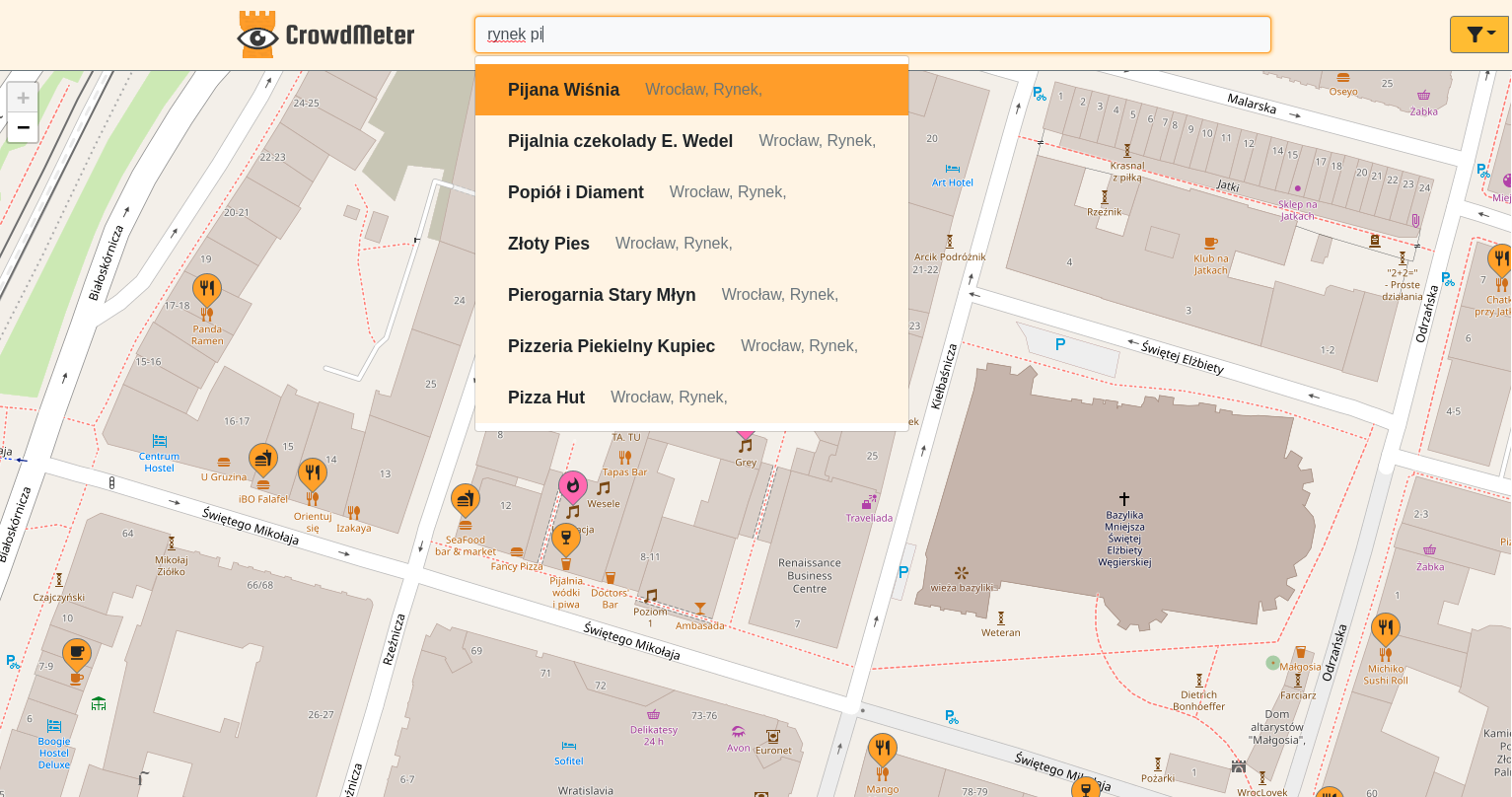Click the Renaissance Business Centre label
Viewport: 1512px width, 797px height.
pos(810,575)
